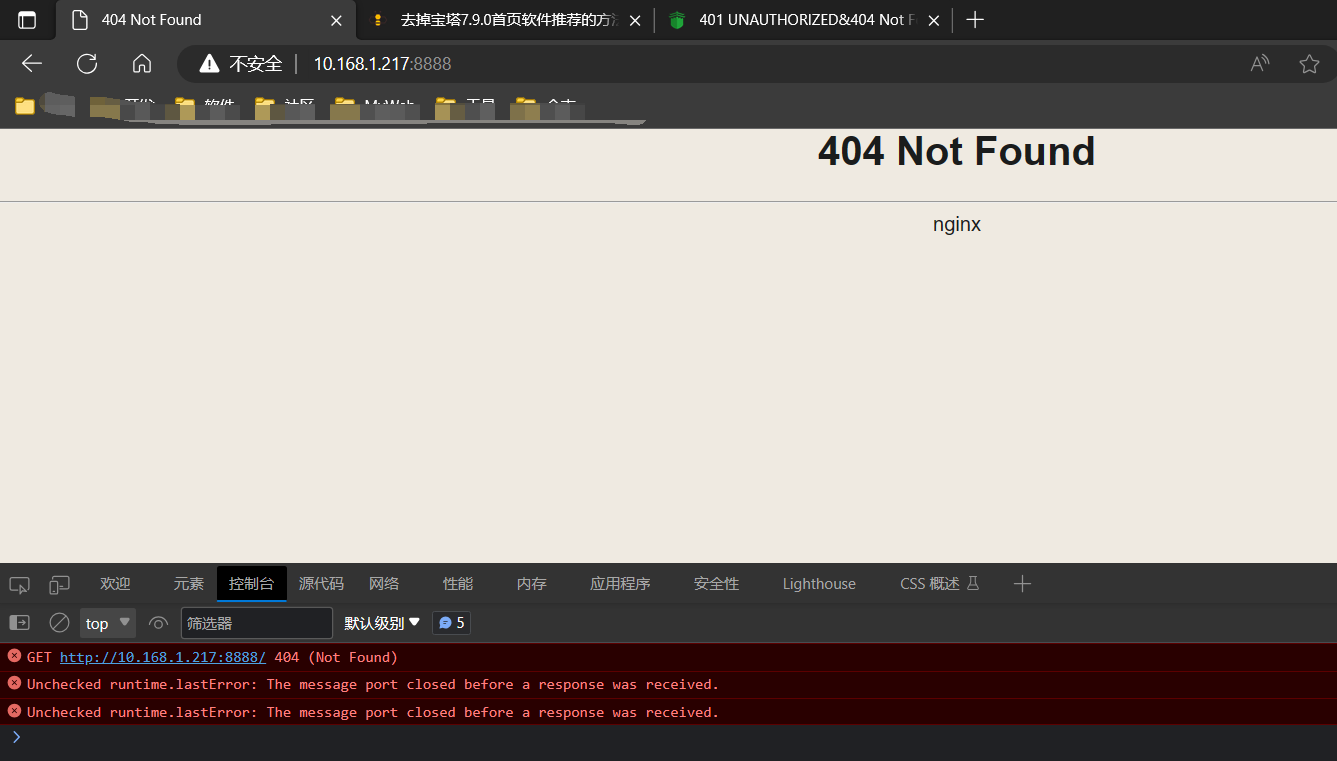Open the 源代码 DevTools tab

(321, 584)
